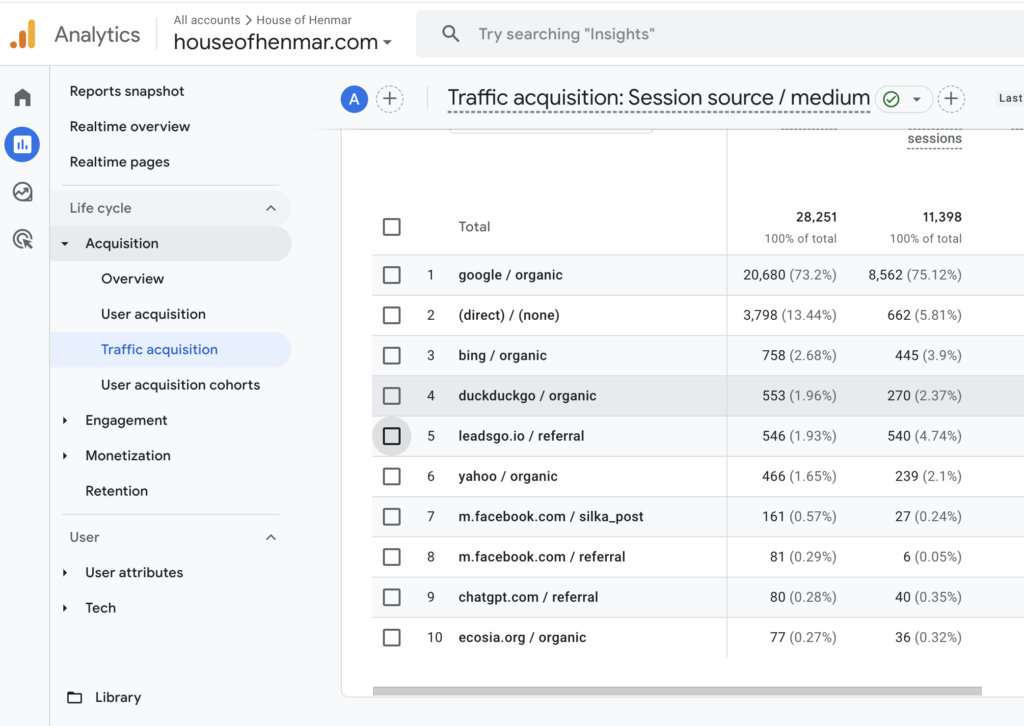Click the 'duckduckgo / organic' source cell
Viewport: 1024px width, 726px height.
pyautogui.click(x=527, y=396)
